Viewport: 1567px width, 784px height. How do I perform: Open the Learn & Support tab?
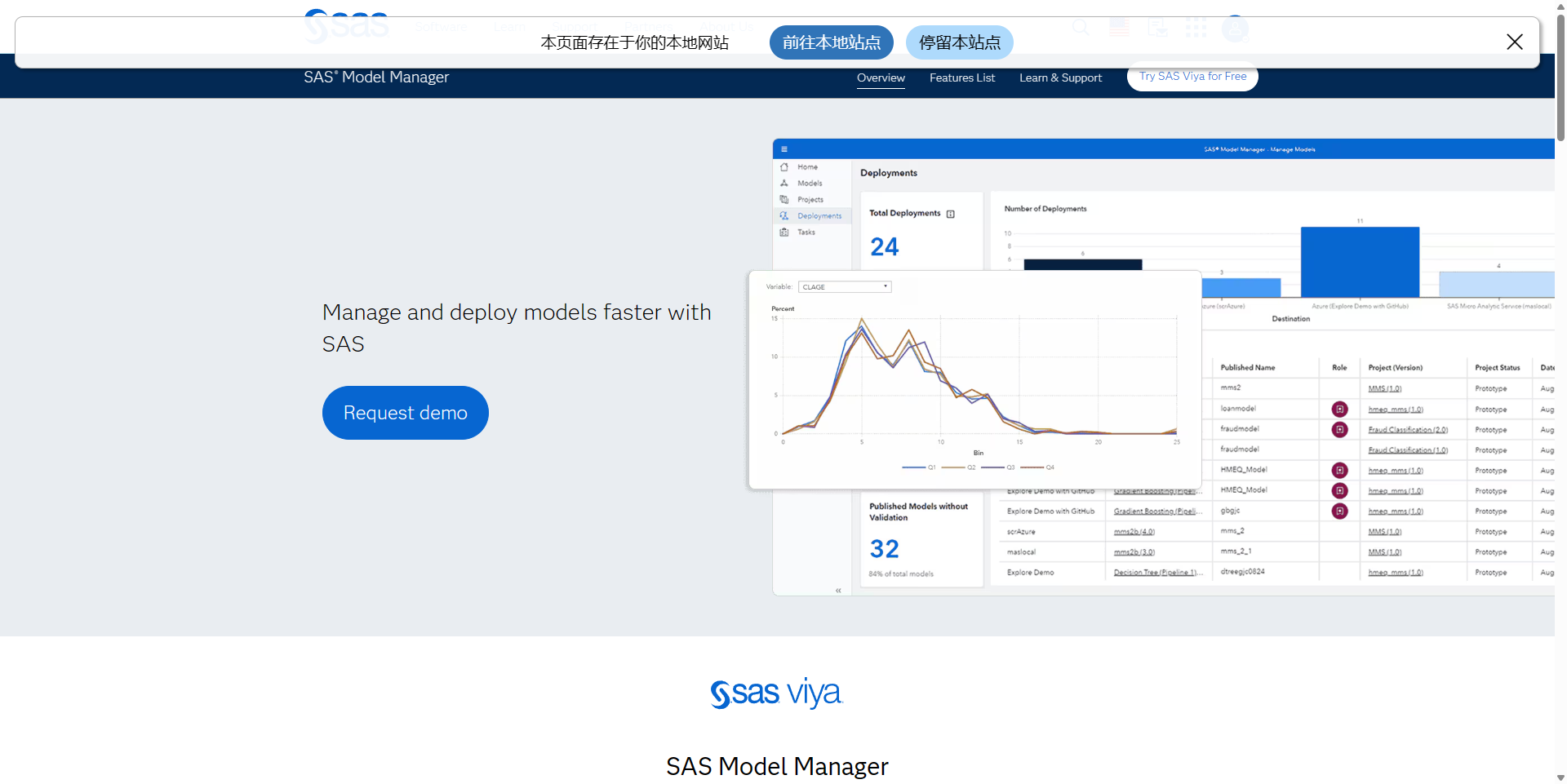(x=1060, y=78)
